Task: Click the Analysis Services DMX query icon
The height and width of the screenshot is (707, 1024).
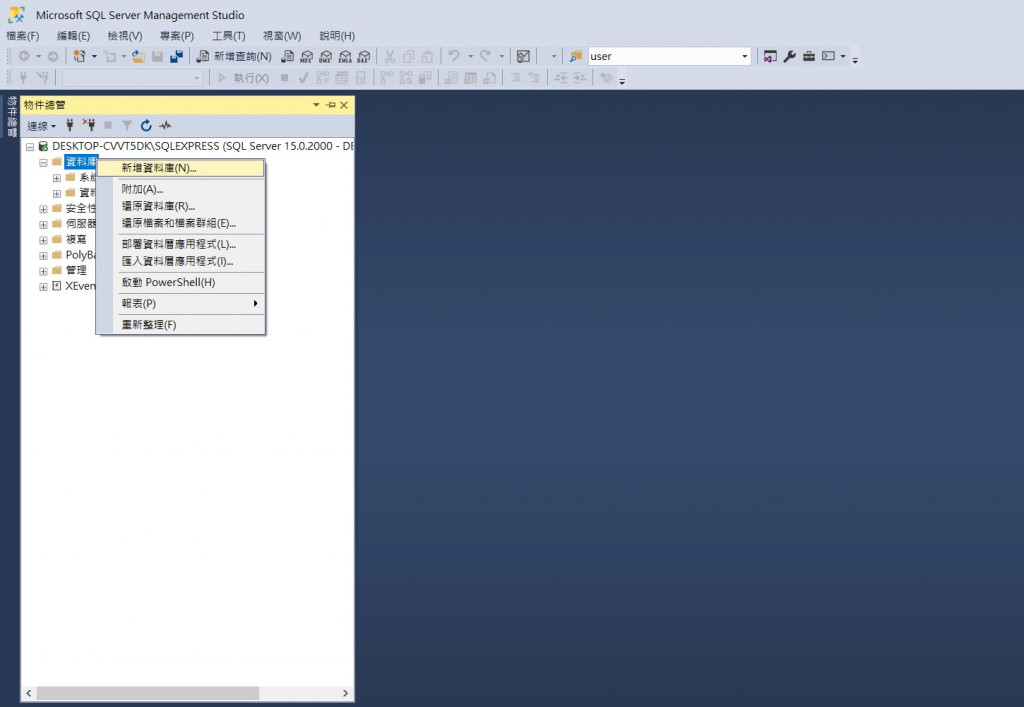Action: [325, 57]
